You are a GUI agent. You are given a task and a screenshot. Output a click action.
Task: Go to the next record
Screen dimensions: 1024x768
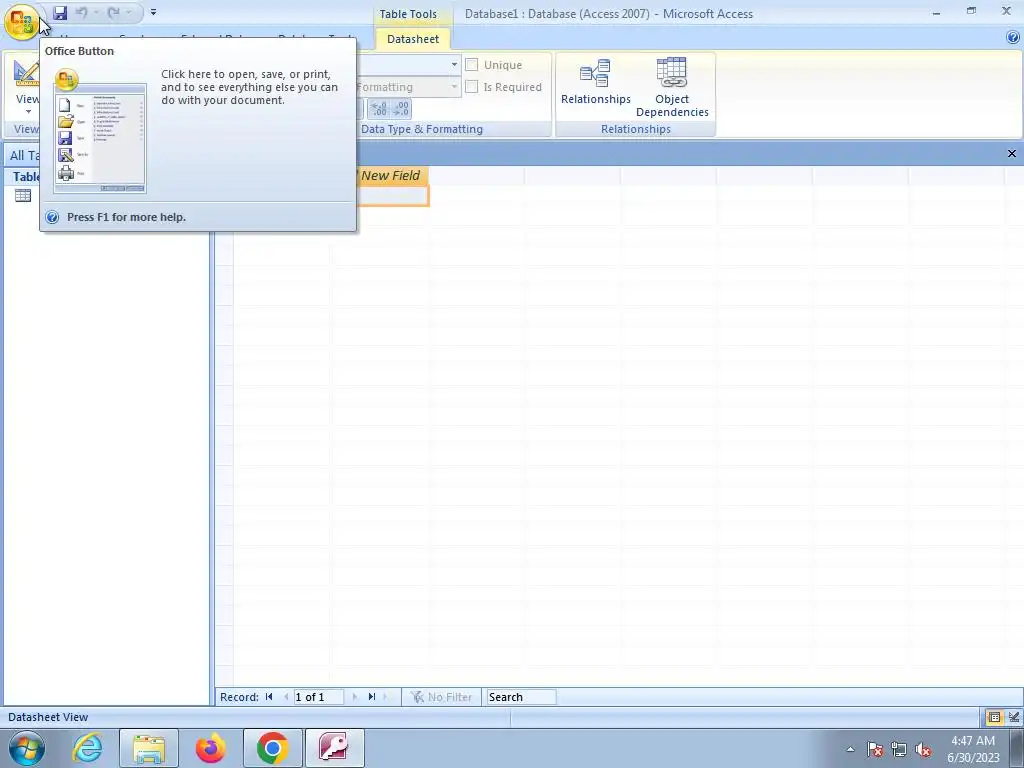[x=355, y=697]
